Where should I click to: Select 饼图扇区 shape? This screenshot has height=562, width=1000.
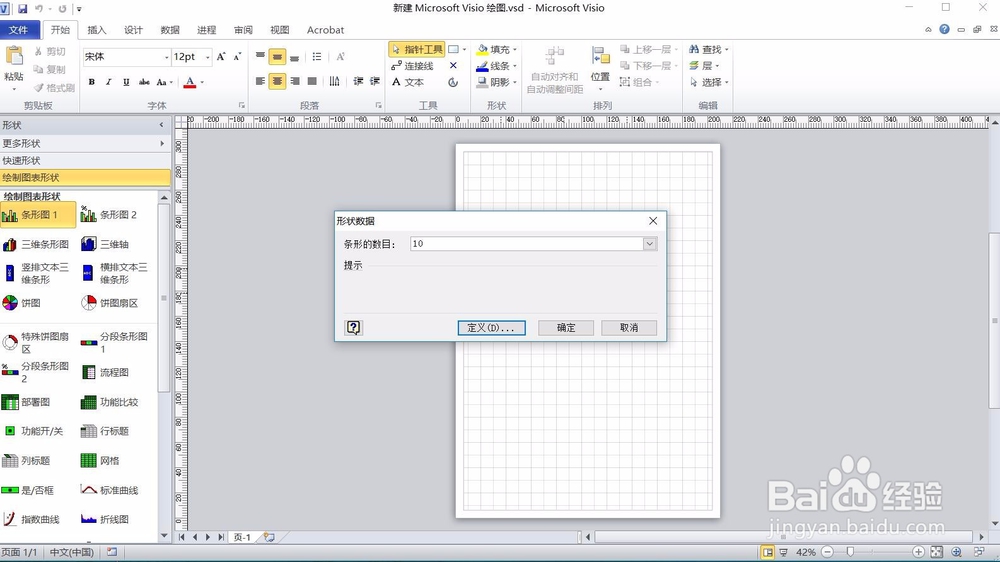pyautogui.click(x=110, y=303)
